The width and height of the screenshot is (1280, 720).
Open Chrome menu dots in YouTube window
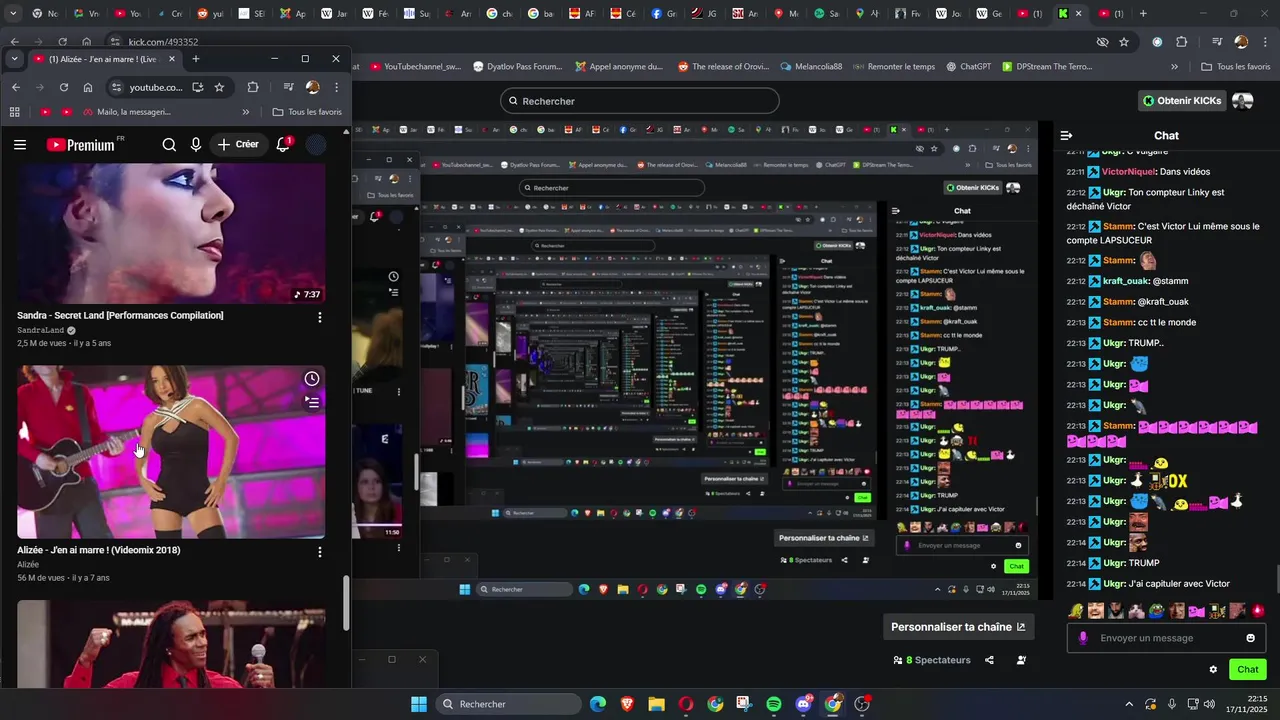tap(338, 87)
